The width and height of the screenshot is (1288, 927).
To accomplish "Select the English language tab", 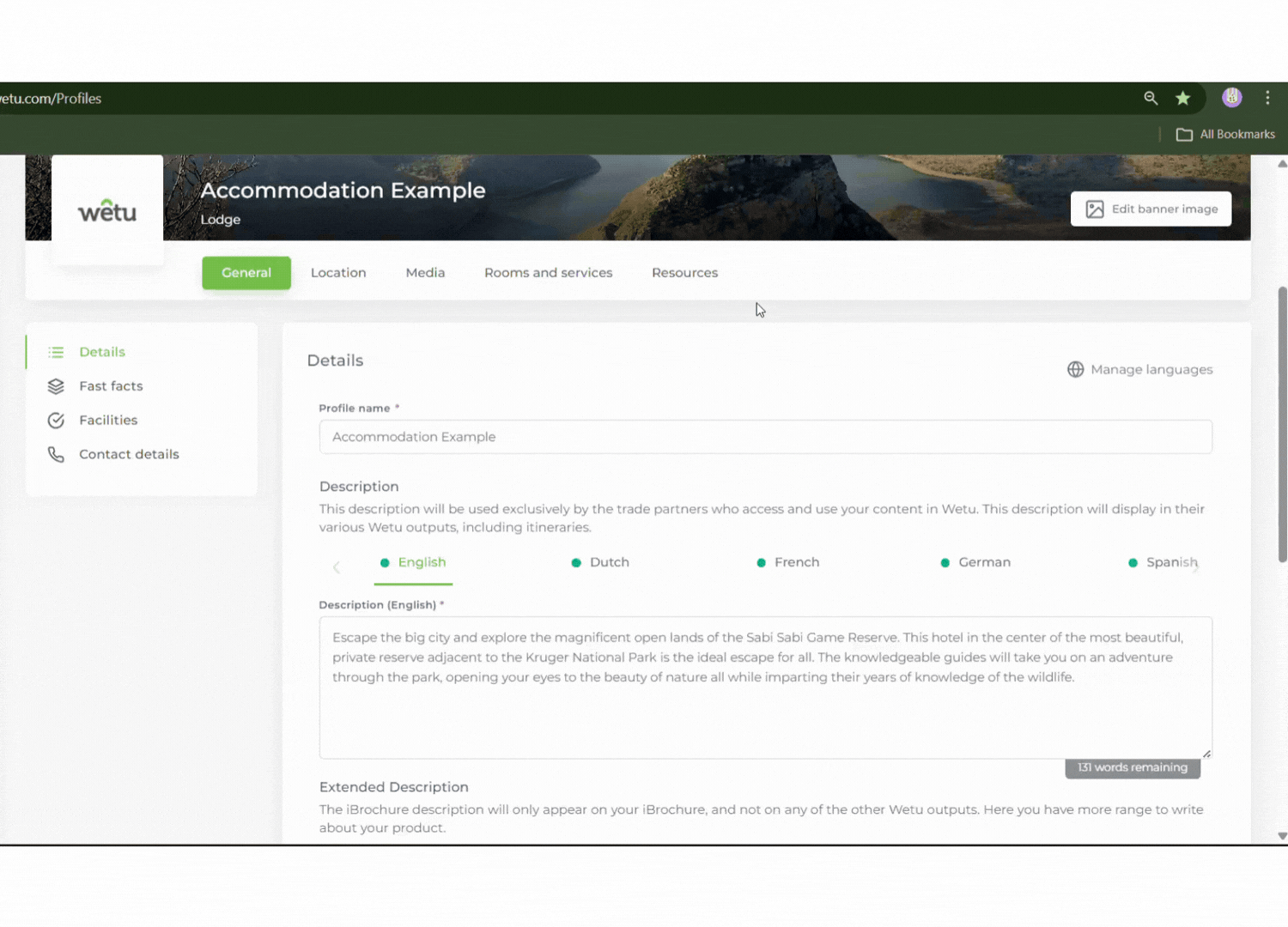I will click(x=413, y=562).
